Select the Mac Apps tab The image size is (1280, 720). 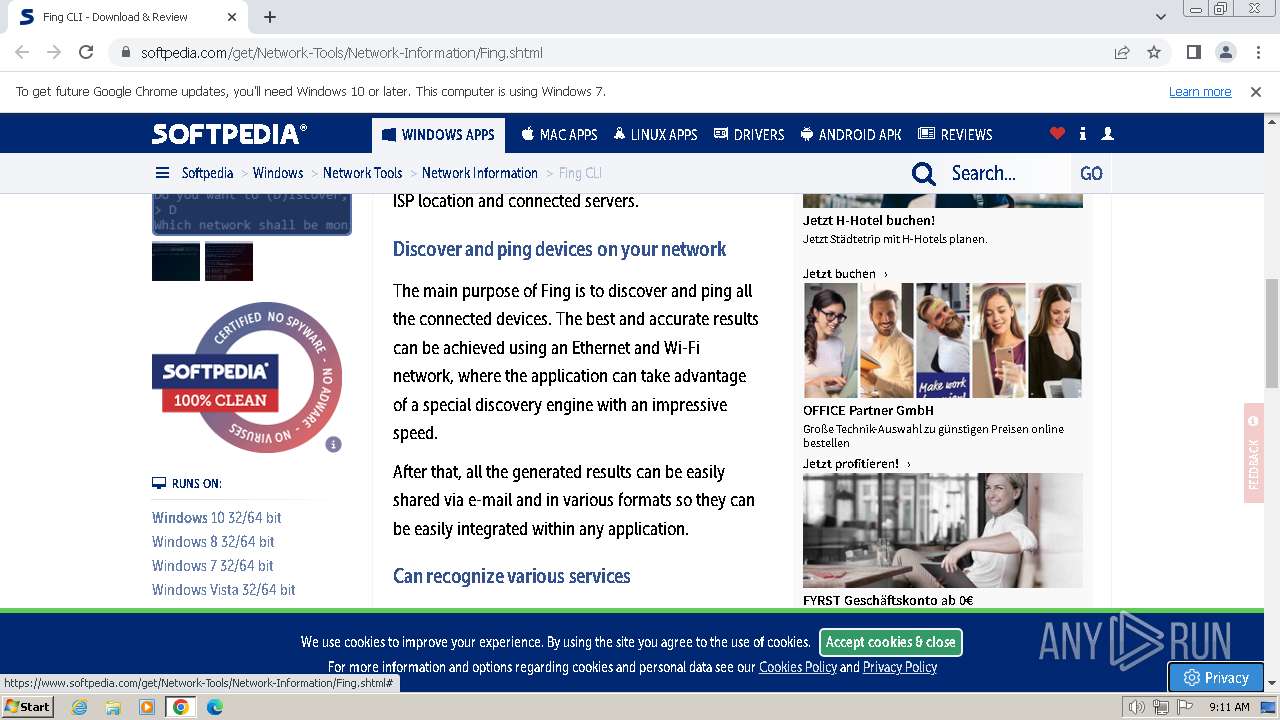click(x=559, y=135)
